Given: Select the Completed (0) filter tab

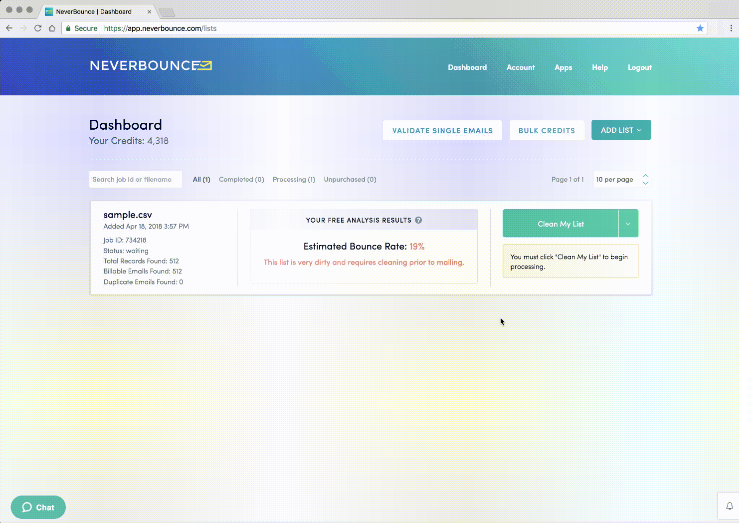Looking at the screenshot, I should click(x=241, y=180).
